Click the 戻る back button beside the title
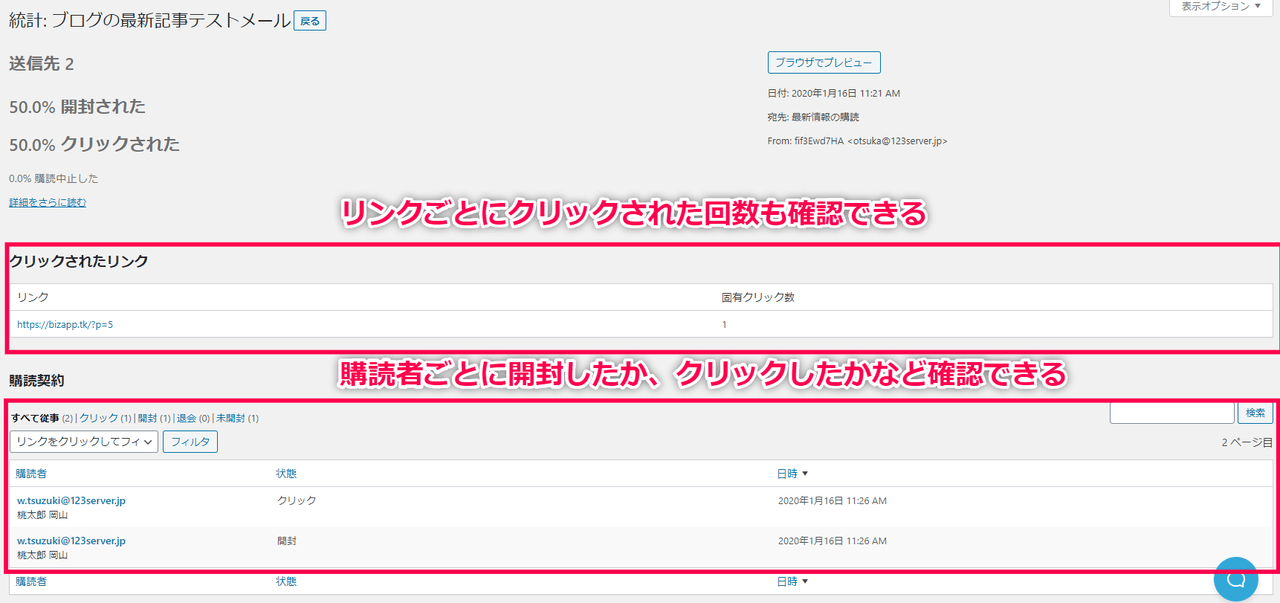1280x603 pixels. coord(310,21)
